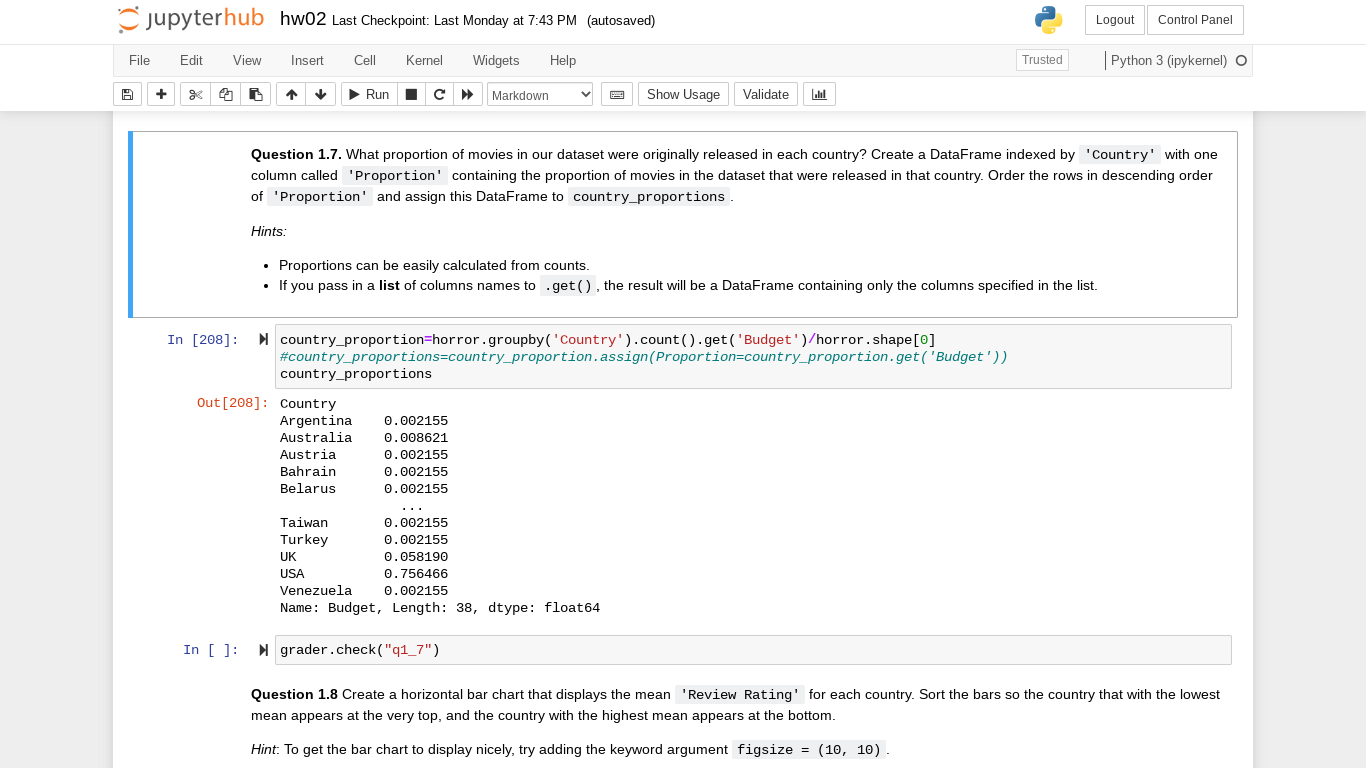Screen dimensions: 1366x768
Task: Click the In [208] prompt label
Action: 203,340
